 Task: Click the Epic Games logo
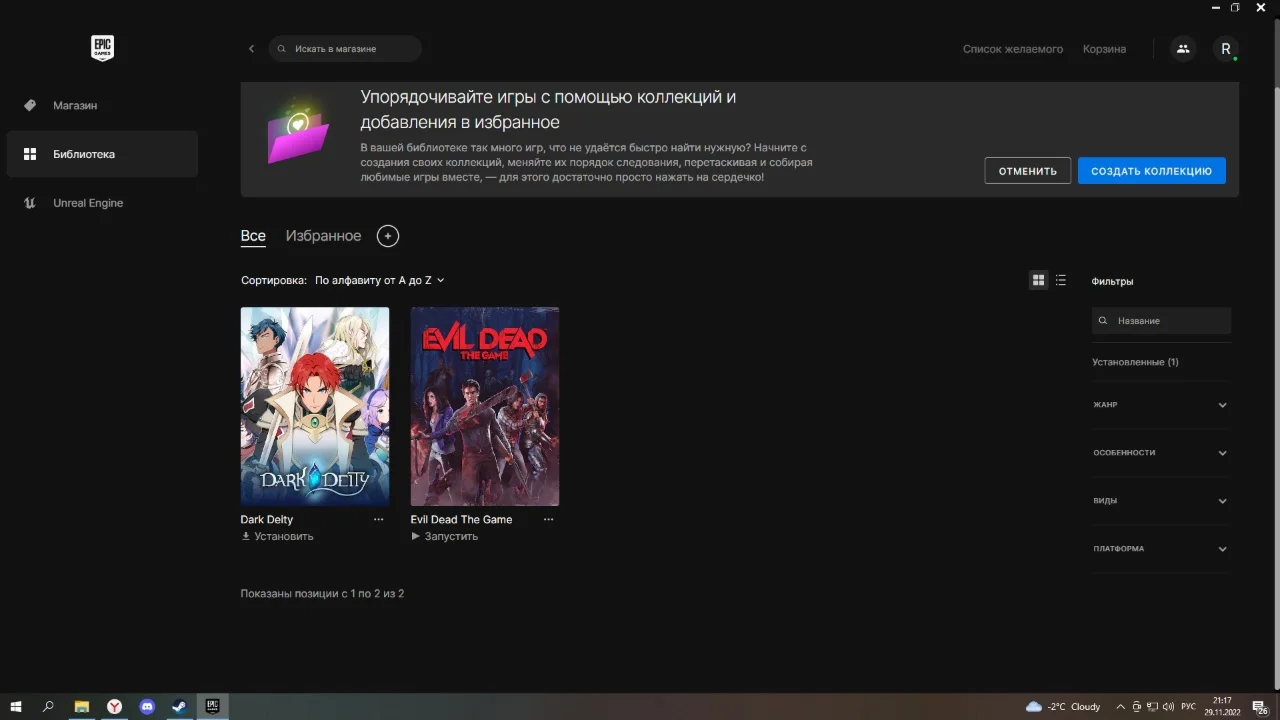pos(102,48)
